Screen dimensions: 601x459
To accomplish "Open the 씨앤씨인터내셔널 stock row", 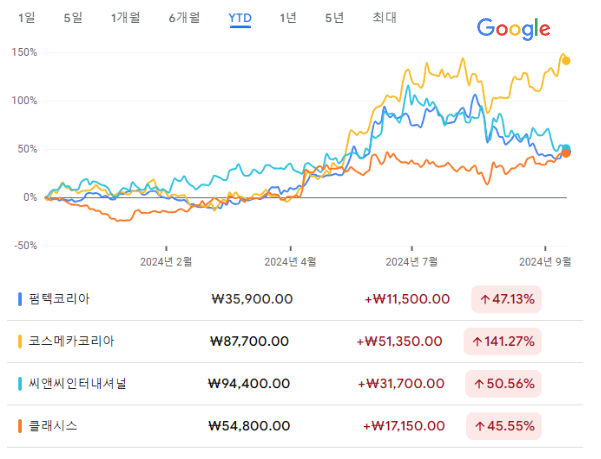I will click(295, 384).
